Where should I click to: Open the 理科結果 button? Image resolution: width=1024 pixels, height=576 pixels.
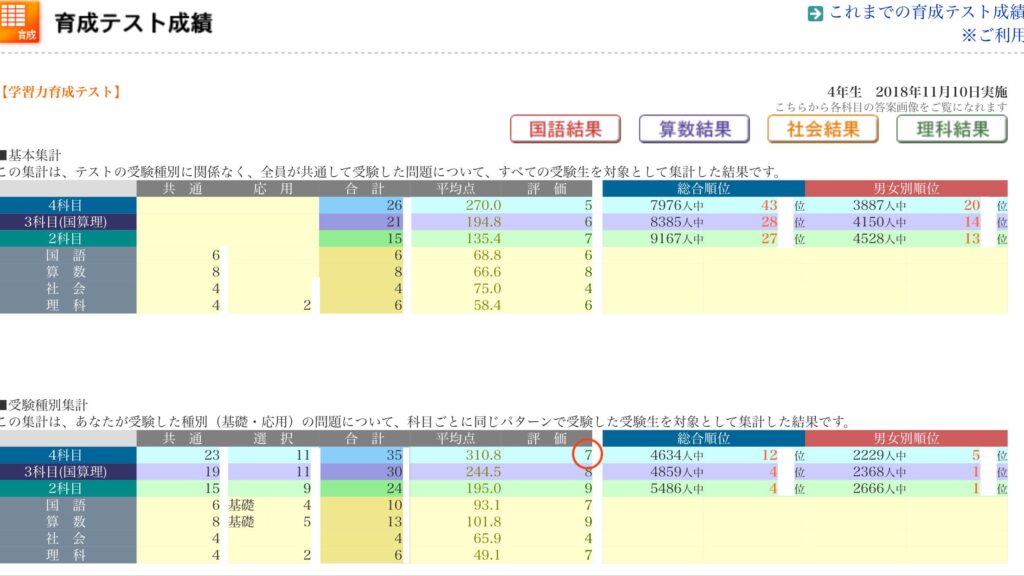click(952, 129)
